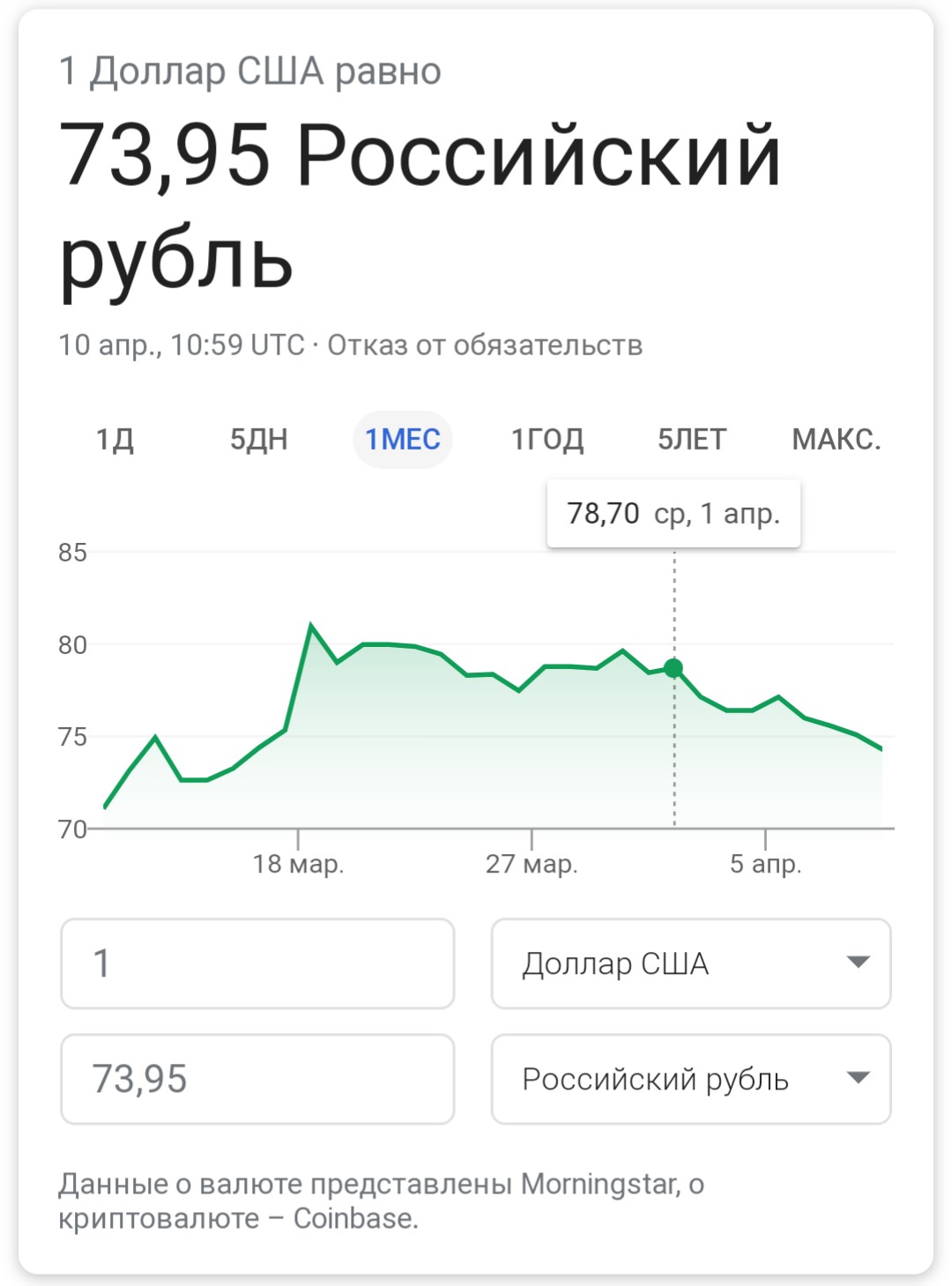The image size is (952, 1286).
Task: Click the 18 мар. axis label
Action: tap(298, 864)
